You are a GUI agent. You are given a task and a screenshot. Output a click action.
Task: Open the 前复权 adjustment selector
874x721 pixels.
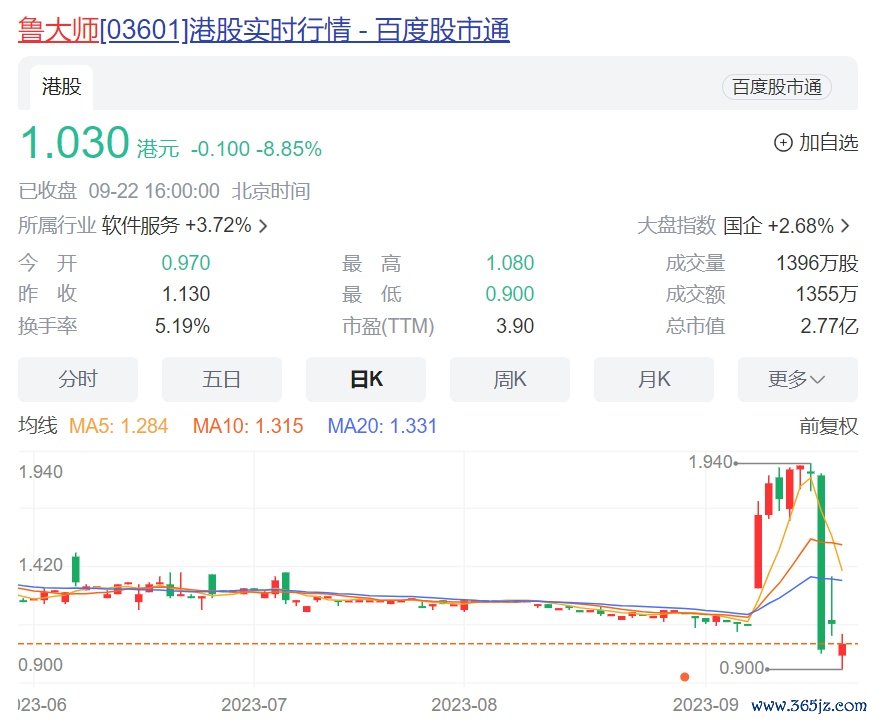[x=828, y=426]
